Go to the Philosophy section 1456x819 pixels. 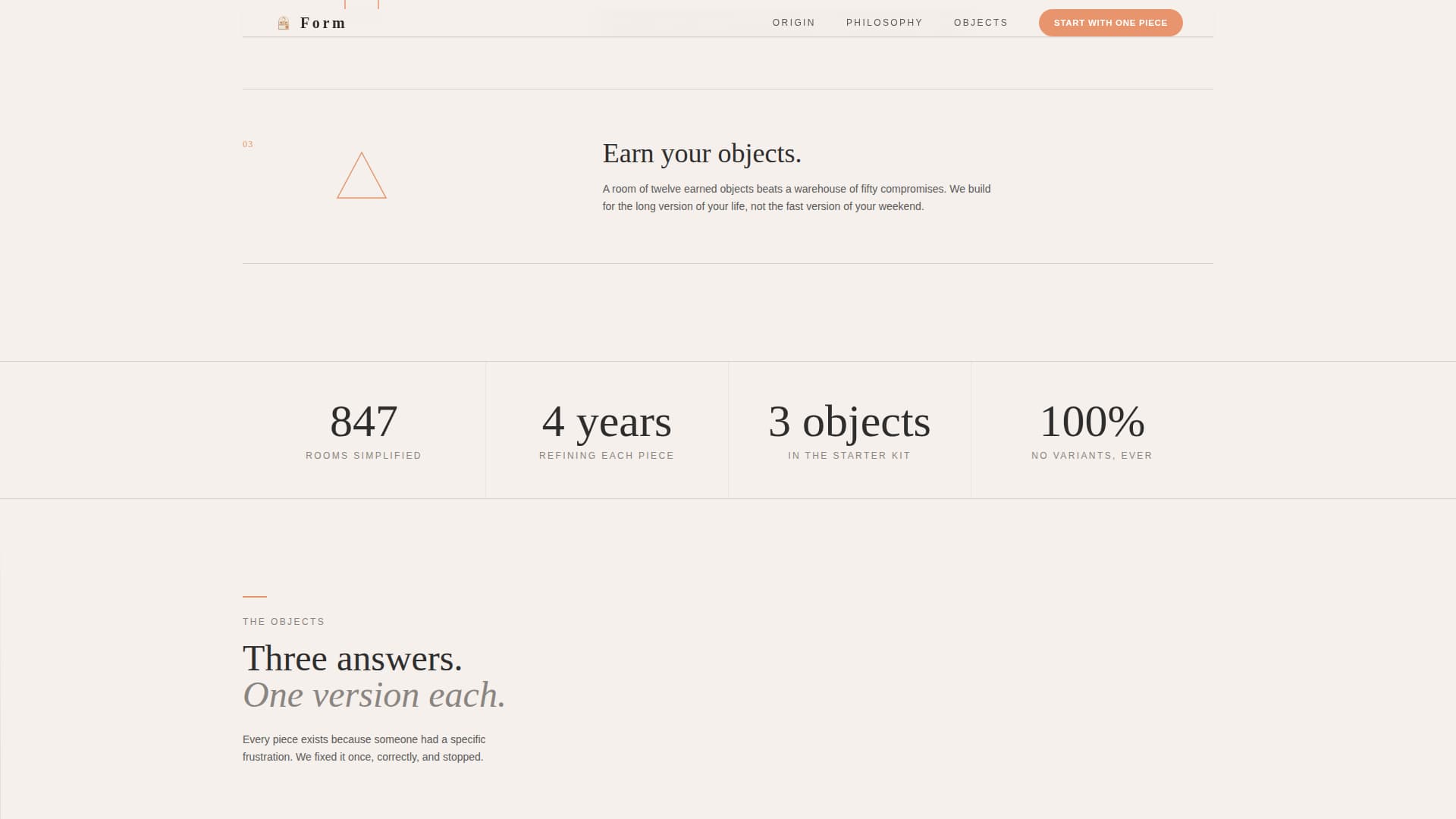point(884,23)
